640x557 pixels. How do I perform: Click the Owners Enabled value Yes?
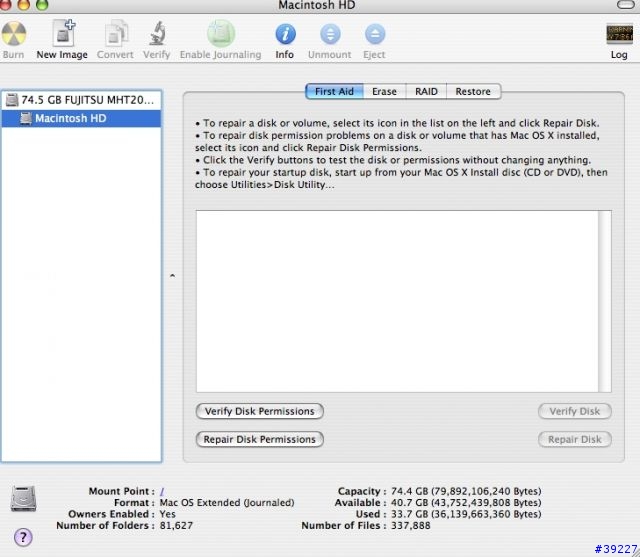(168, 514)
